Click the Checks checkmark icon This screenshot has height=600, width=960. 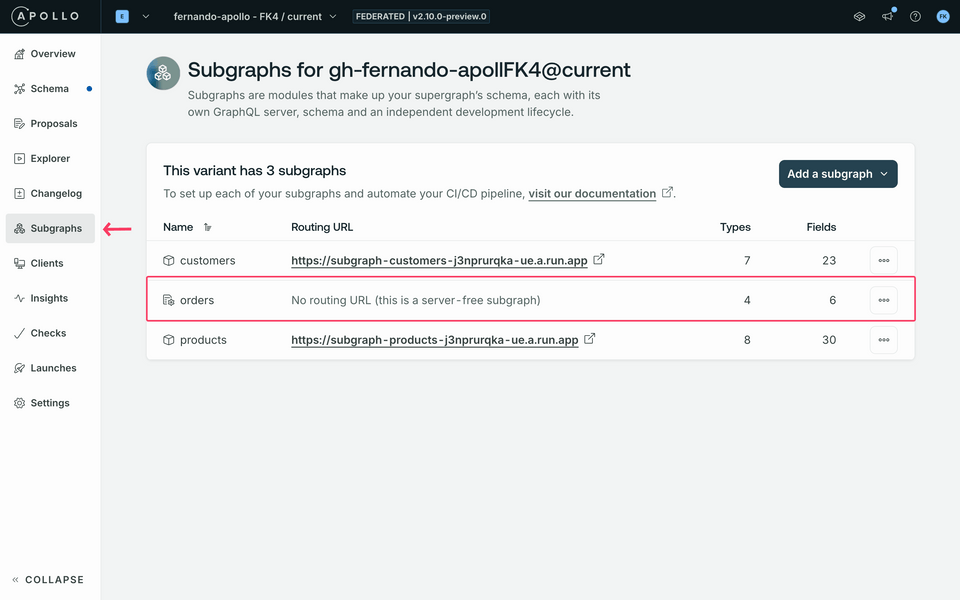[x=20, y=333]
